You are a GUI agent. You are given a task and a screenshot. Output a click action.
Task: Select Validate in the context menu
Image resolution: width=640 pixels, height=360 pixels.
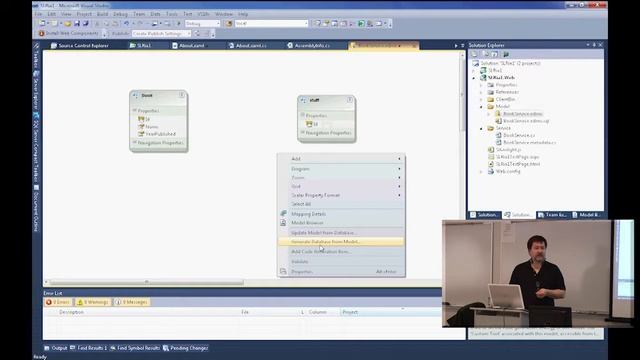coord(341,262)
